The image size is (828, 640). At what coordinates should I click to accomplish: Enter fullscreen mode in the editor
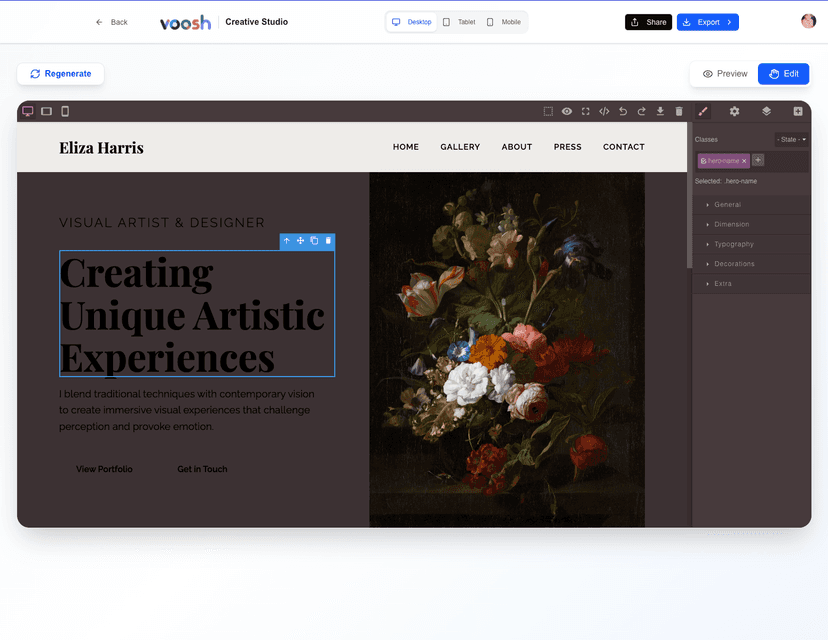pyautogui.click(x=586, y=111)
